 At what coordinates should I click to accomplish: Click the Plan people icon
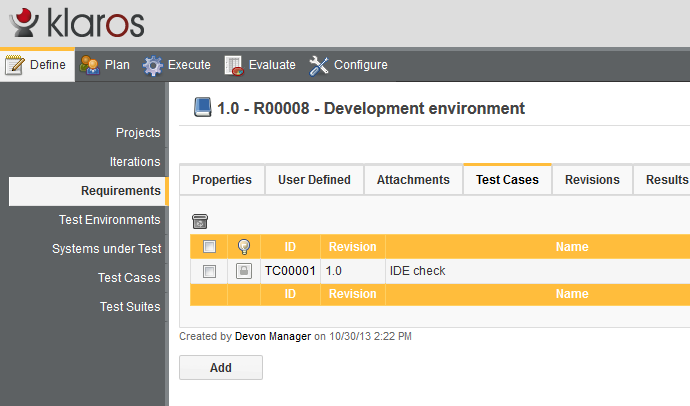pos(90,65)
